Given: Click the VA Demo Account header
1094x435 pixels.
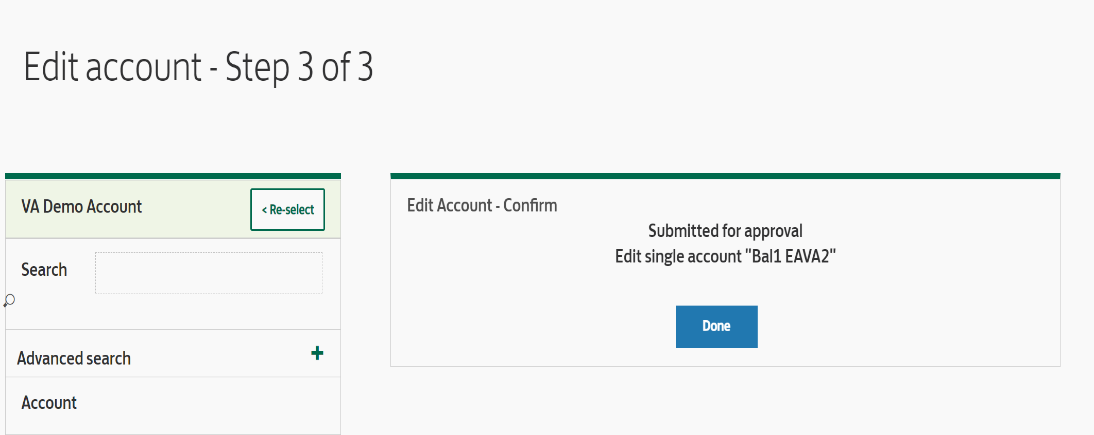Looking at the screenshot, I should tap(82, 207).
